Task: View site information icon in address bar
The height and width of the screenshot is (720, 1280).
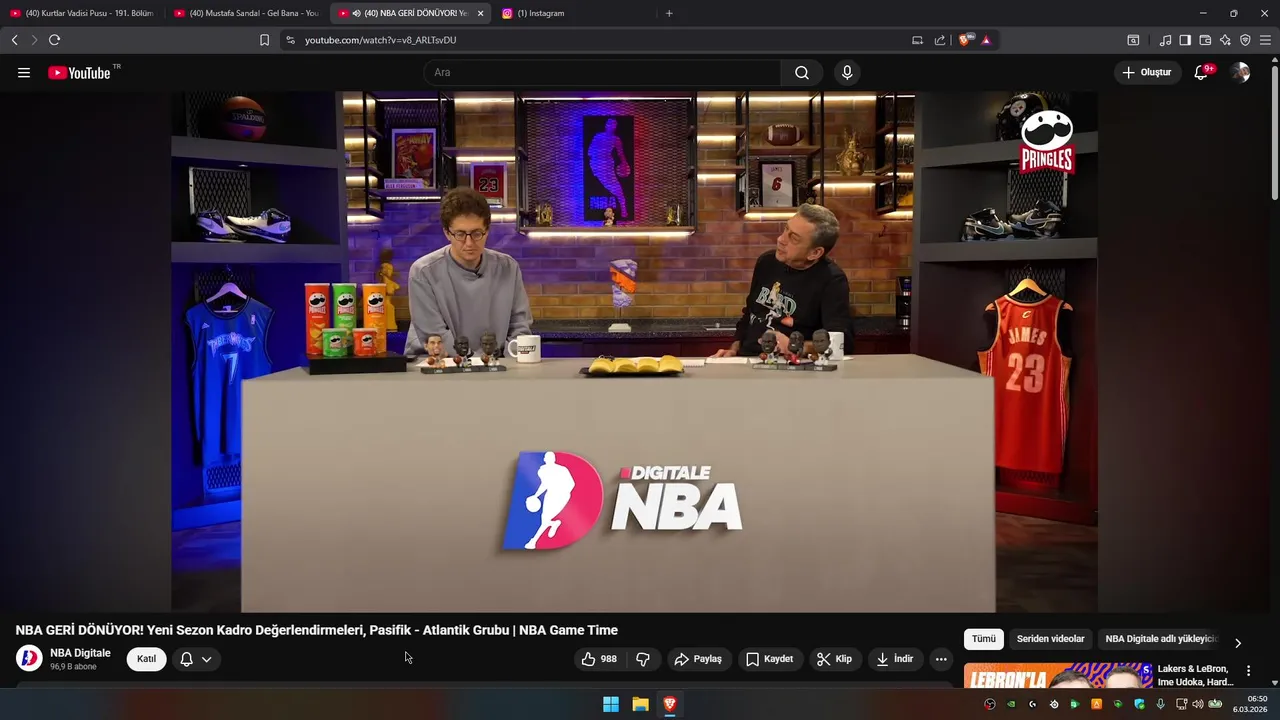Action: (x=290, y=40)
